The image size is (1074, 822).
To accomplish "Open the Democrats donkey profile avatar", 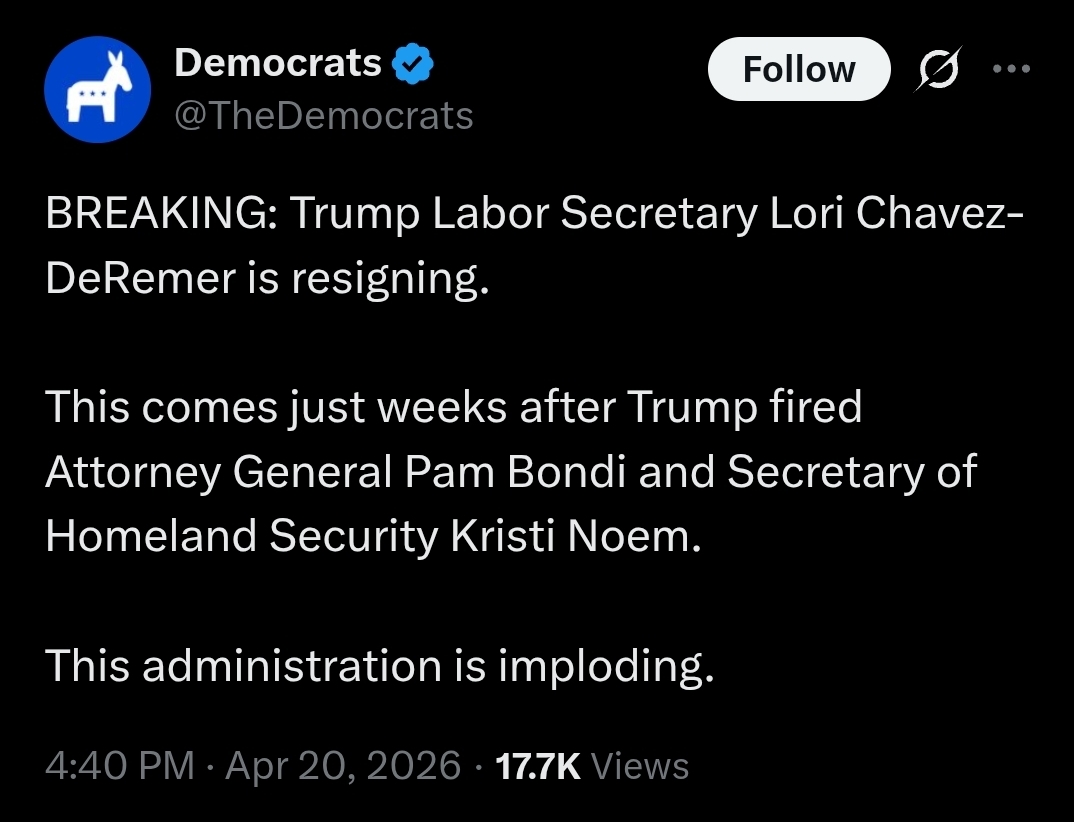I will [x=97, y=91].
